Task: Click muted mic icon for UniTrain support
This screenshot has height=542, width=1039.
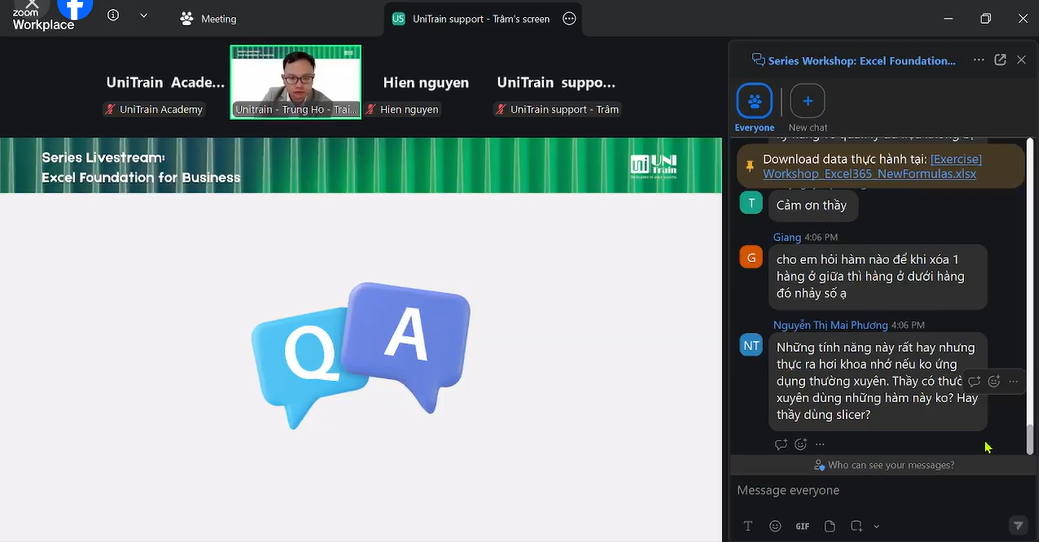Action: click(x=500, y=109)
